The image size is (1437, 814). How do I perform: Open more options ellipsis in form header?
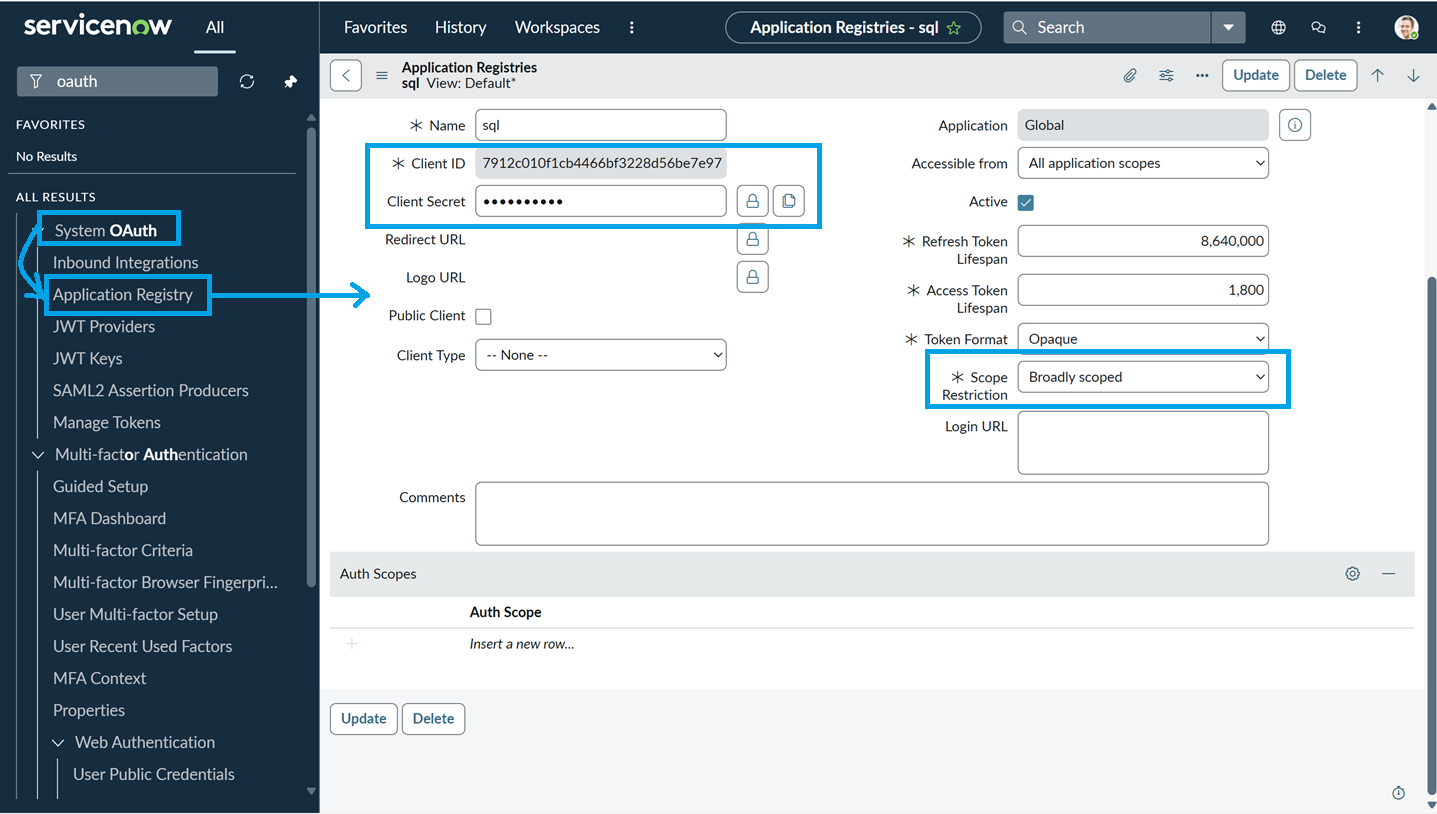[x=1202, y=75]
